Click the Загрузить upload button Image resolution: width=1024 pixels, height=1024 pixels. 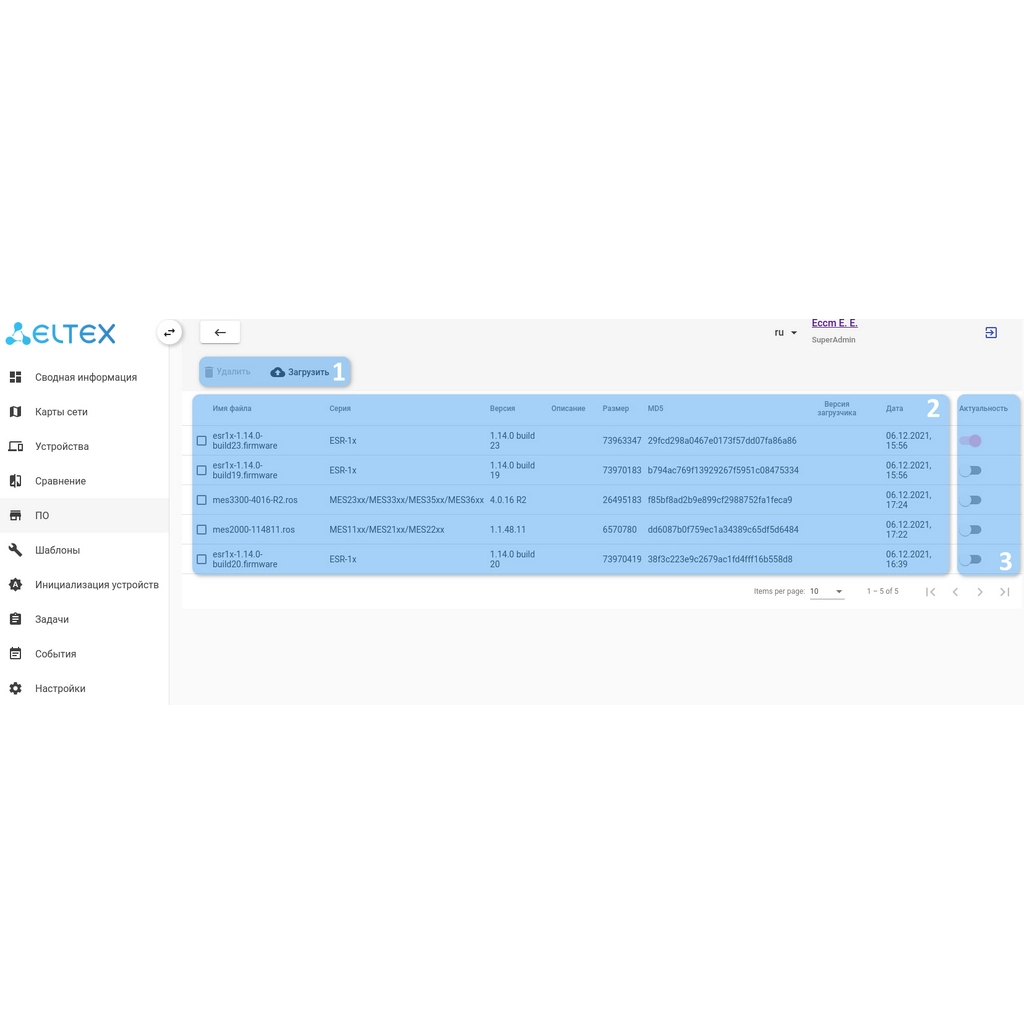pyautogui.click(x=300, y=372)
